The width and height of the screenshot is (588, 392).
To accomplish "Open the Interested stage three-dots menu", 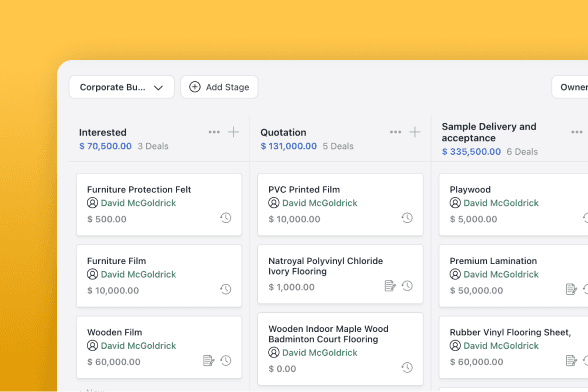I will click(x=214, y=132).
